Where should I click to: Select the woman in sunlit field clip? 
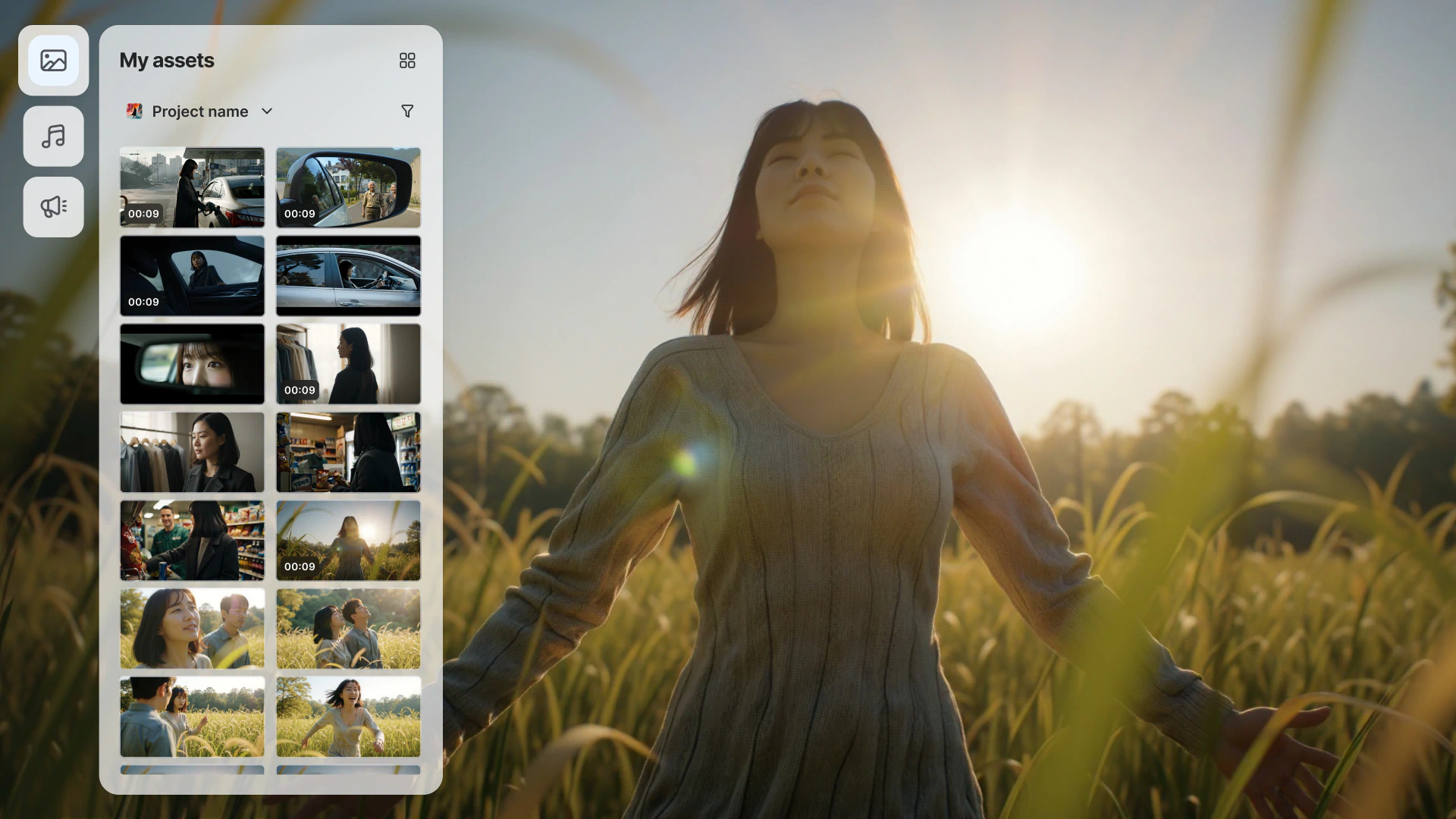pos(348,541)
